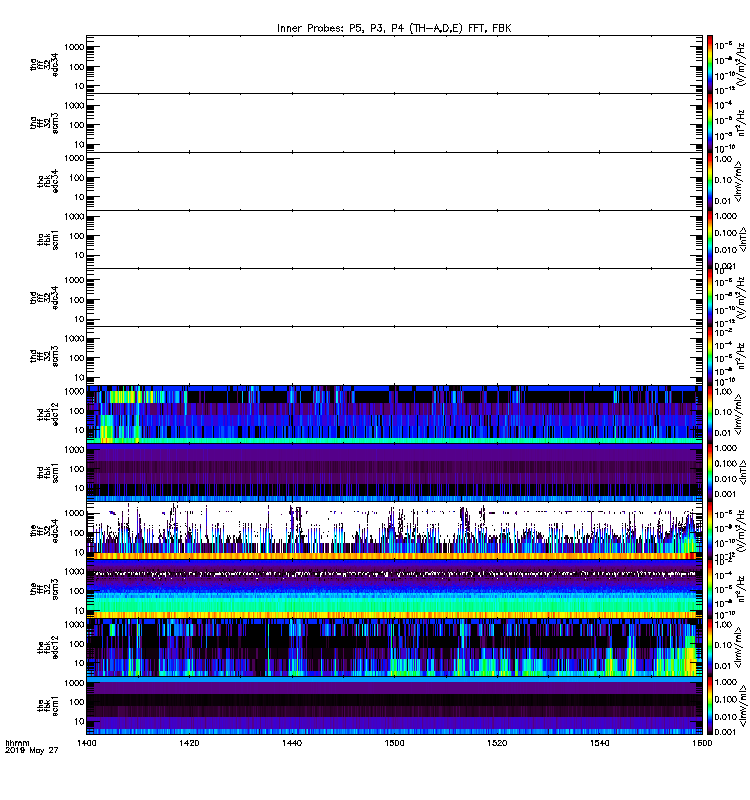
Task: Select the "the fff 32 edc34" panel label
Action: (44, 531)
